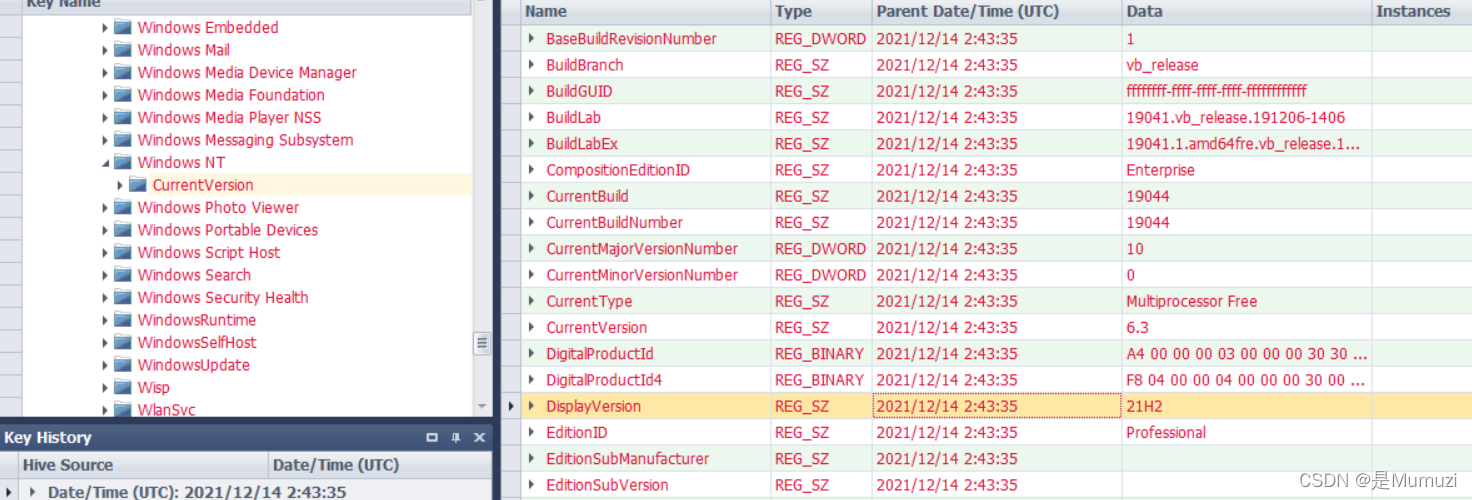
Task: Select the BuildBranch value name
Action: (584, 65)
